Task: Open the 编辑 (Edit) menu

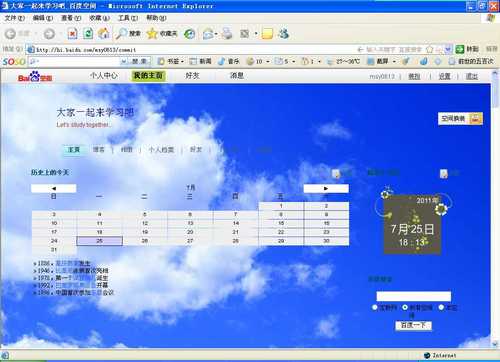Action: coord(43,18)
